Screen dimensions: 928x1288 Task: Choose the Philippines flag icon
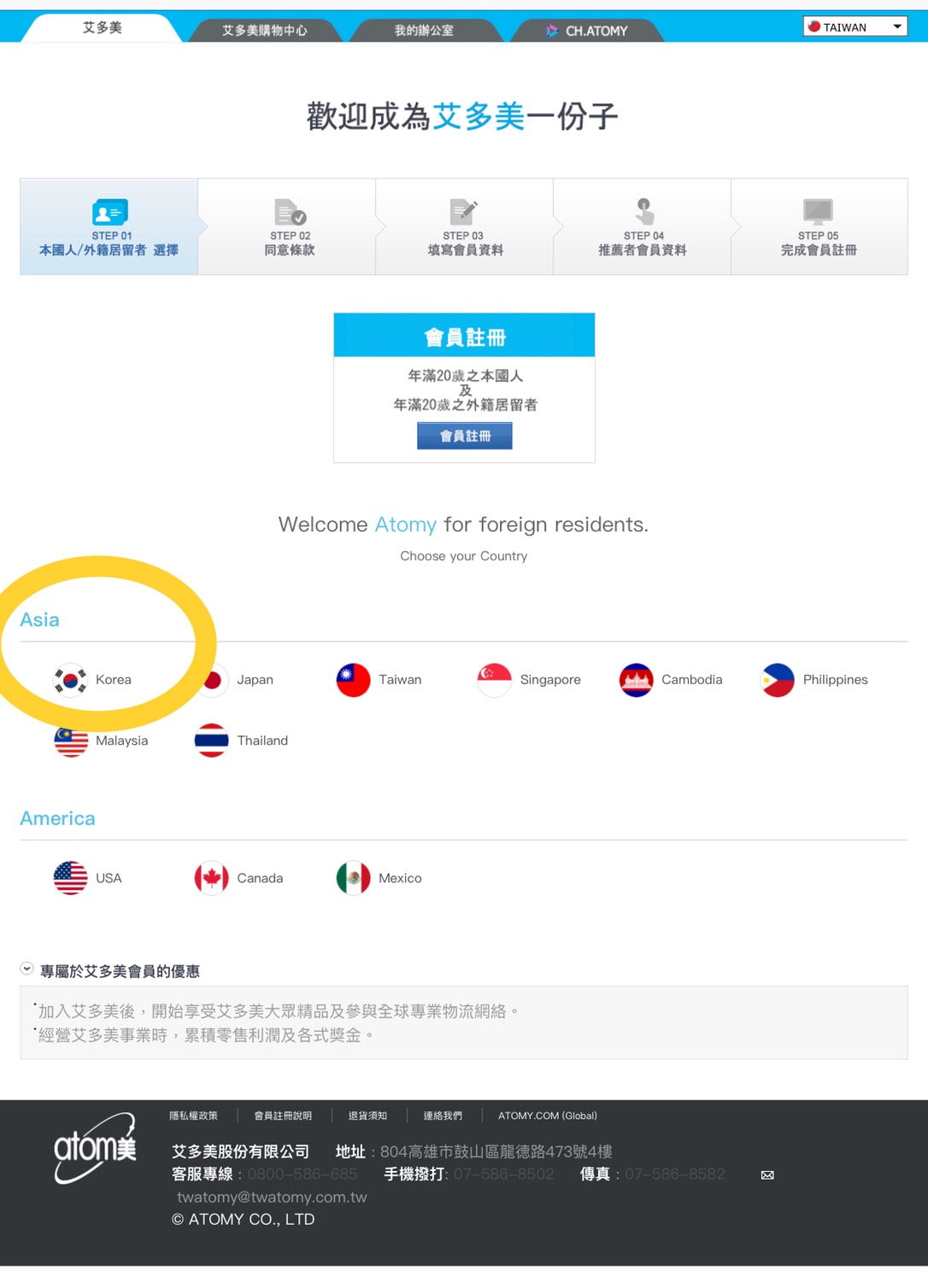coord(778,680)
